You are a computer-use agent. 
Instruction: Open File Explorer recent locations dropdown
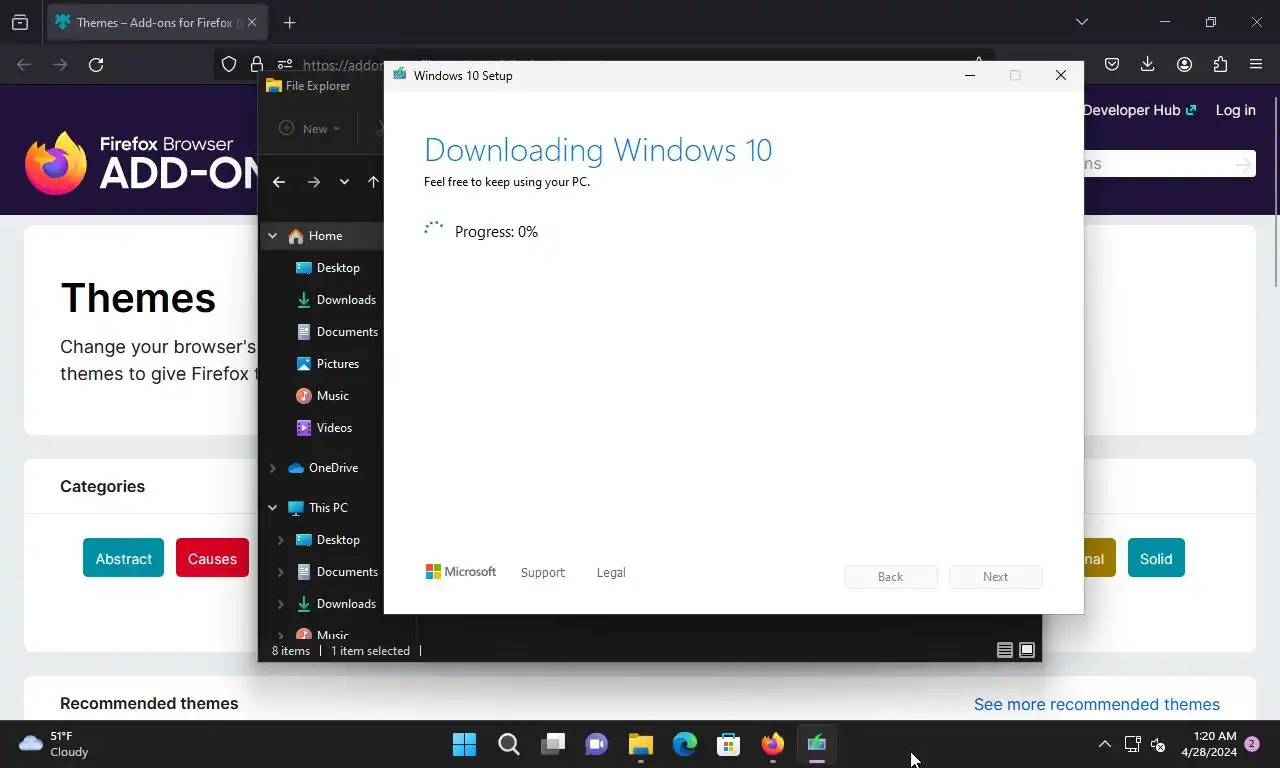(x=344, y=182)
